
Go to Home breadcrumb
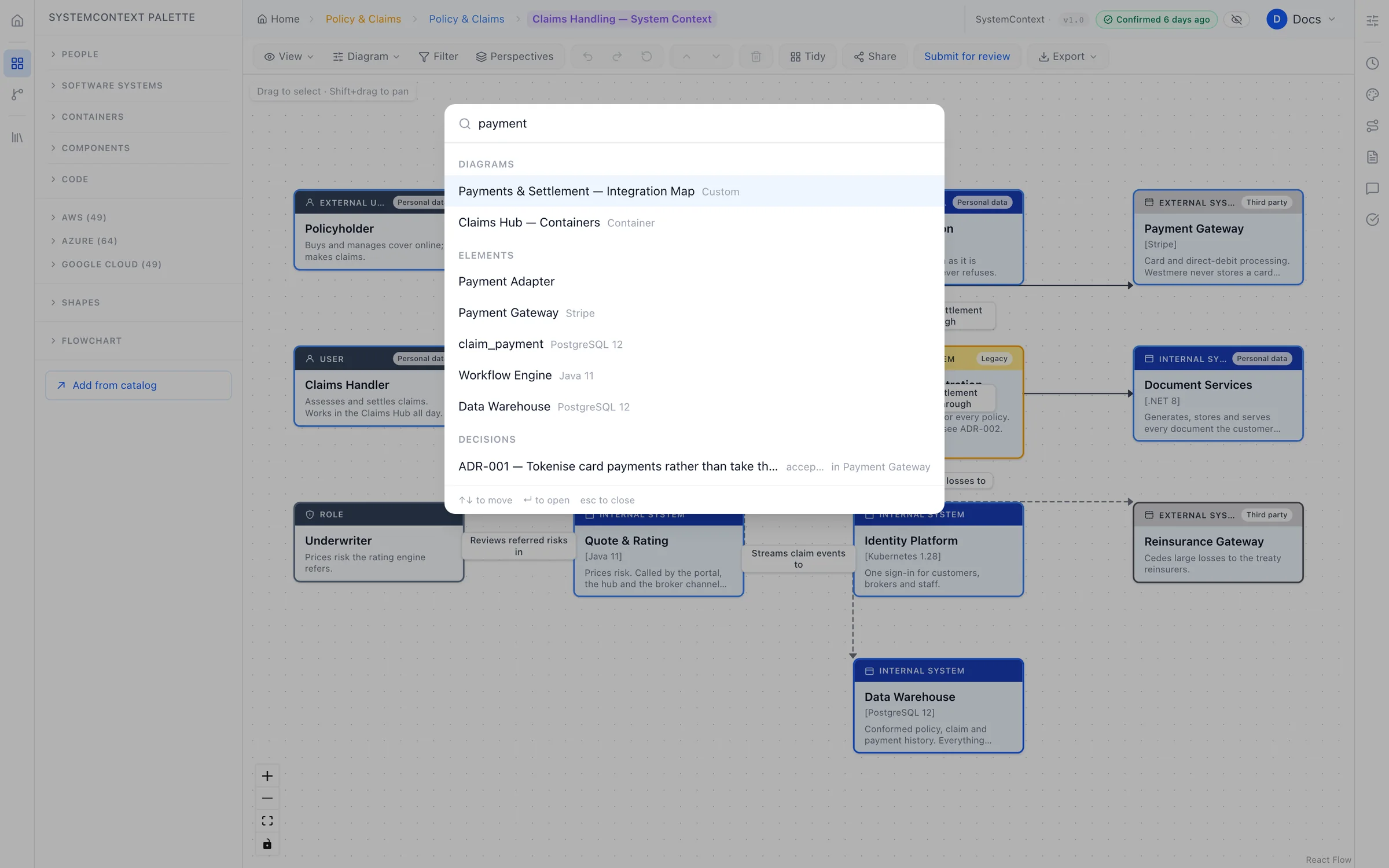coord(278,19)
